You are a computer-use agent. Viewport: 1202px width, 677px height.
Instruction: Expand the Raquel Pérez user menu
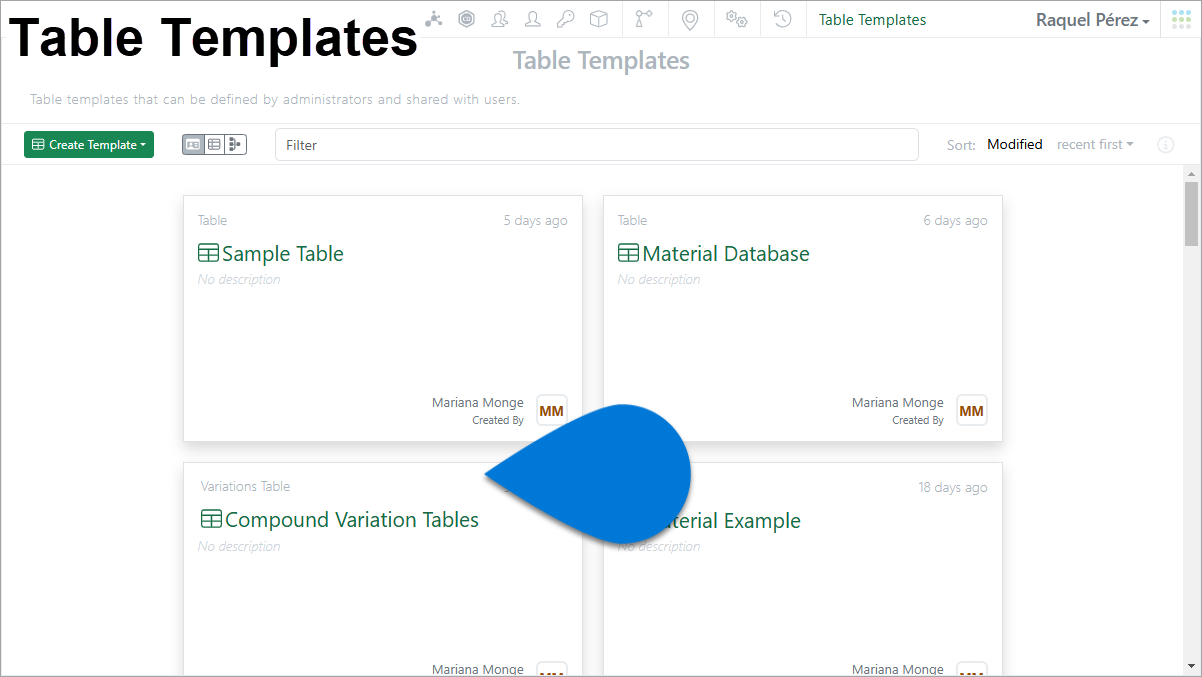click(x=1092, y=20)
